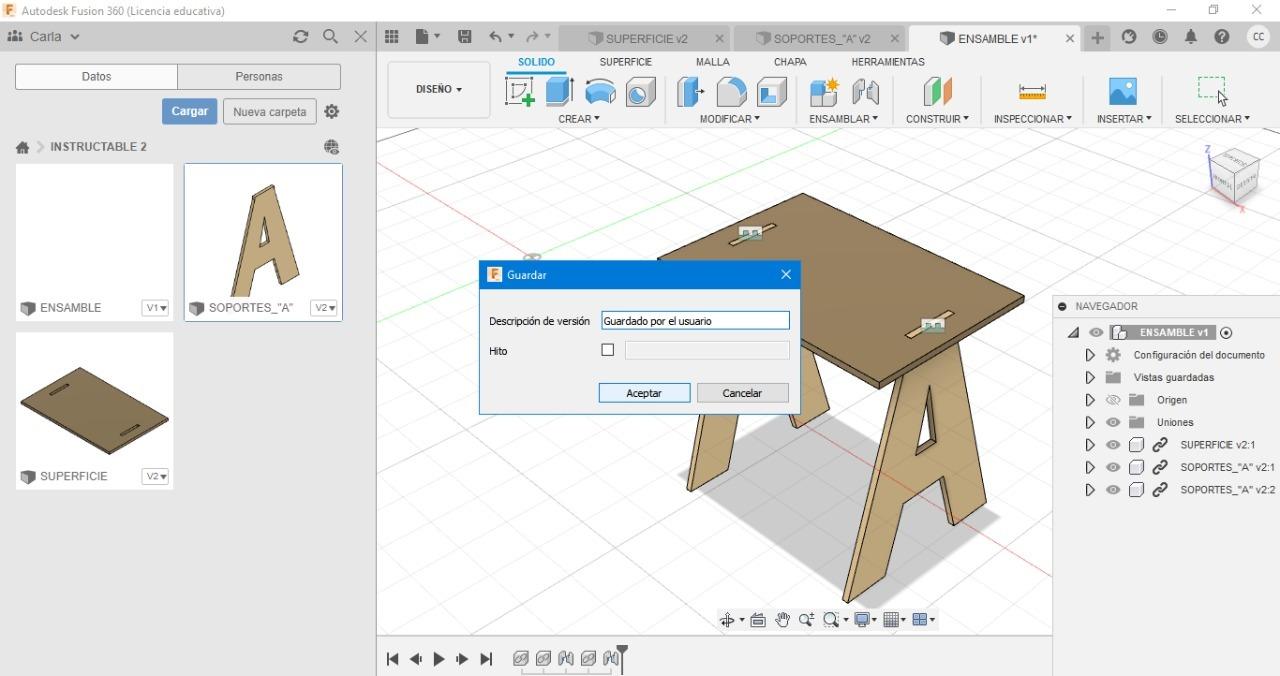Screen dimensions: 1280x676
Task: Switch to HERRAMIENTAS ribbon tab
Action: coord(888,62)
